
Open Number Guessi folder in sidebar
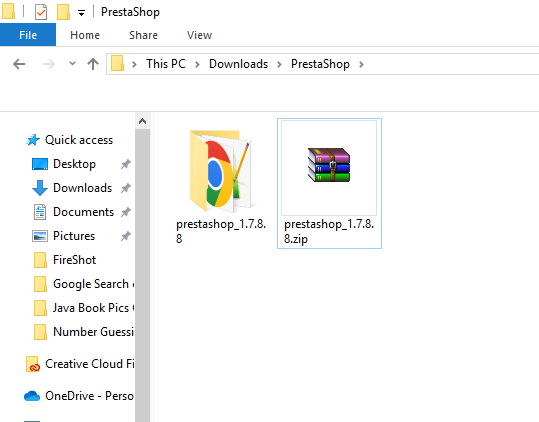[x=93, y=332]
